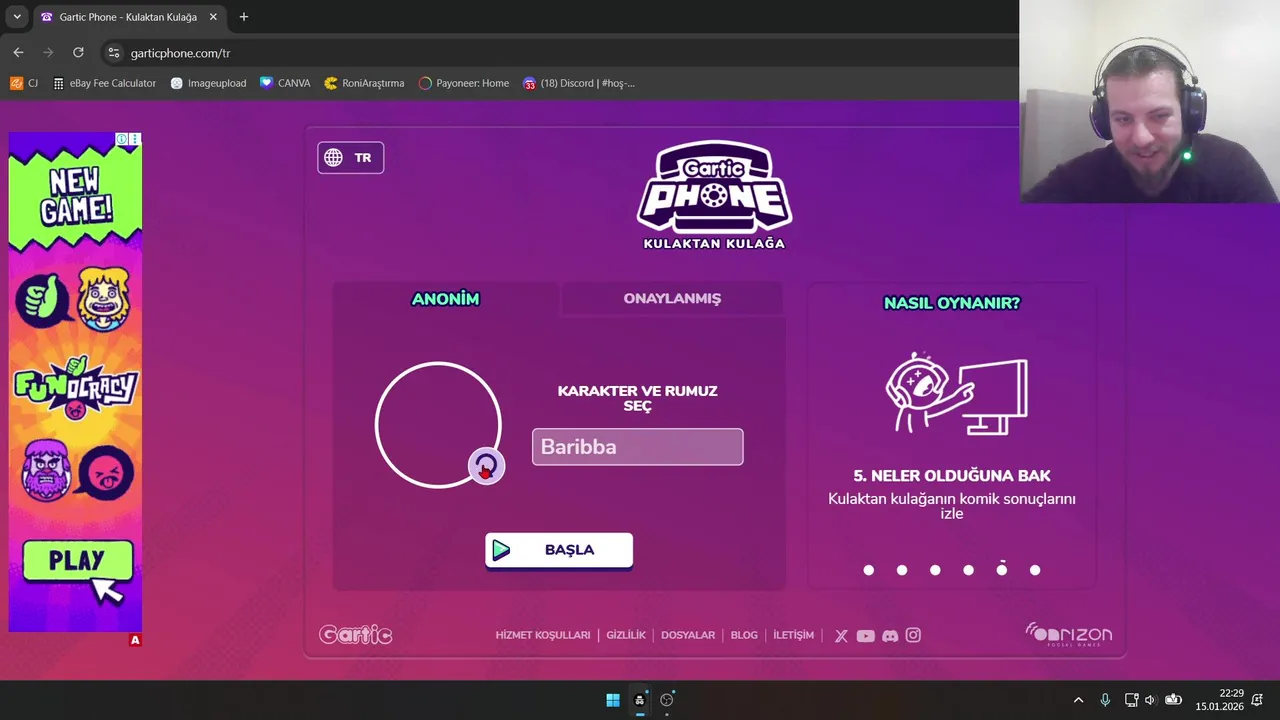Switch to the ONAYLANMIŞ tab
This screenshot has width=1280, height=720.
pyautogui.click(x=672, y=299)
